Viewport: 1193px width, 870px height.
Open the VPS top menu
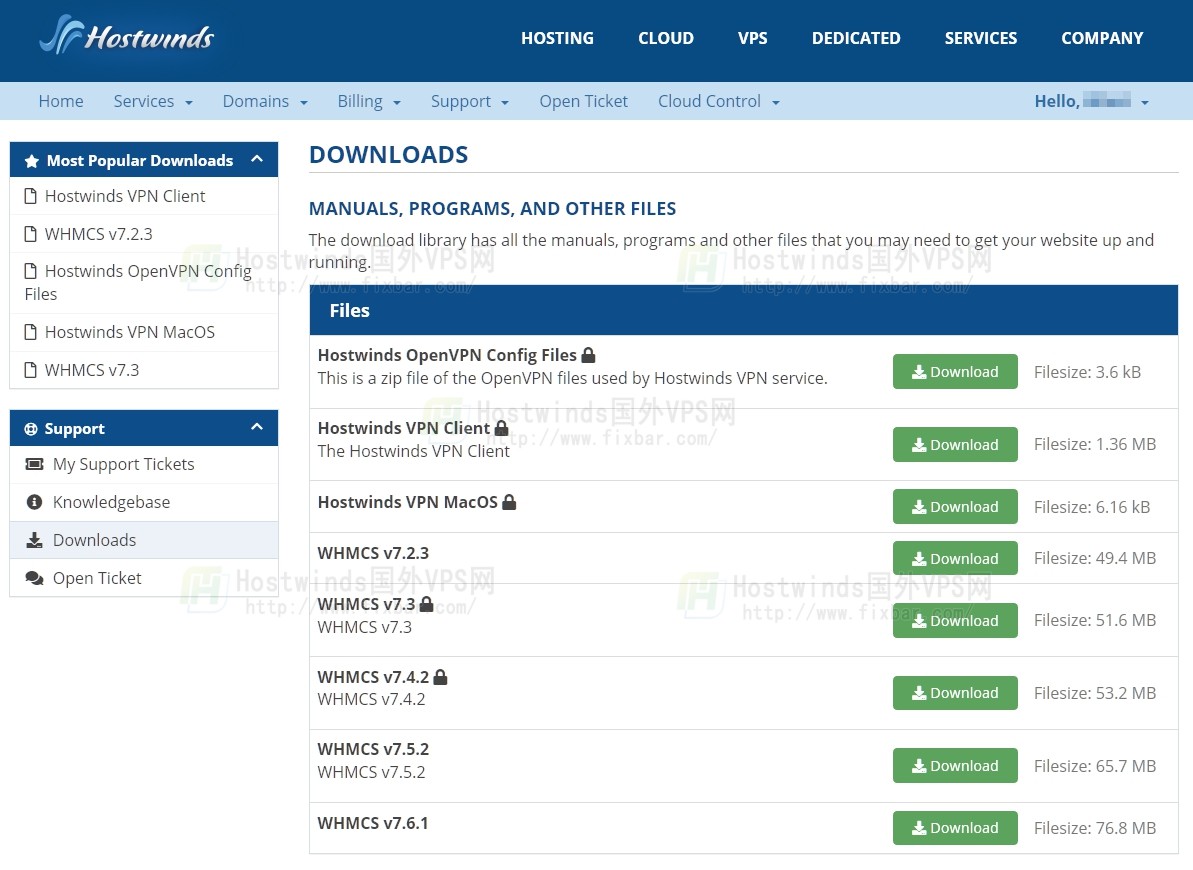tap(752, 38)
